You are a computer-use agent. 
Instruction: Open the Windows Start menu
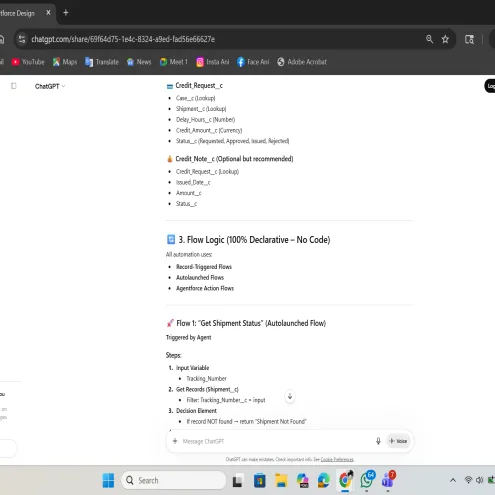(x=108, y=480)
